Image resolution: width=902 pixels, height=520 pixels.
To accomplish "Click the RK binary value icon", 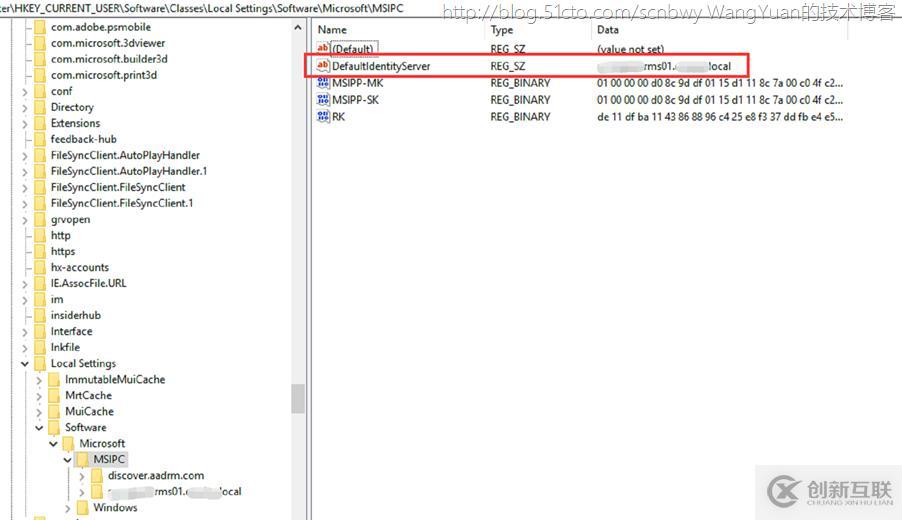I will (323, 116).
